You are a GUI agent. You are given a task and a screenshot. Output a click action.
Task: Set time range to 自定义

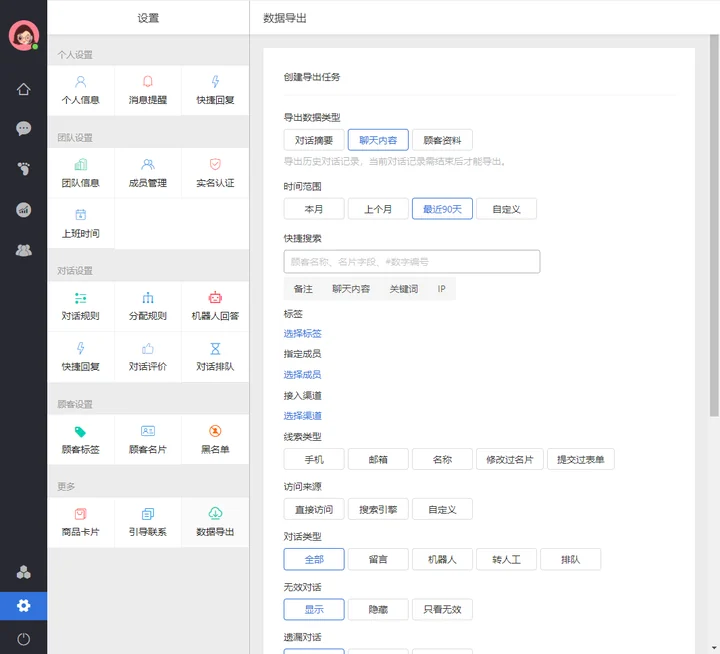[x=506, y=209]
